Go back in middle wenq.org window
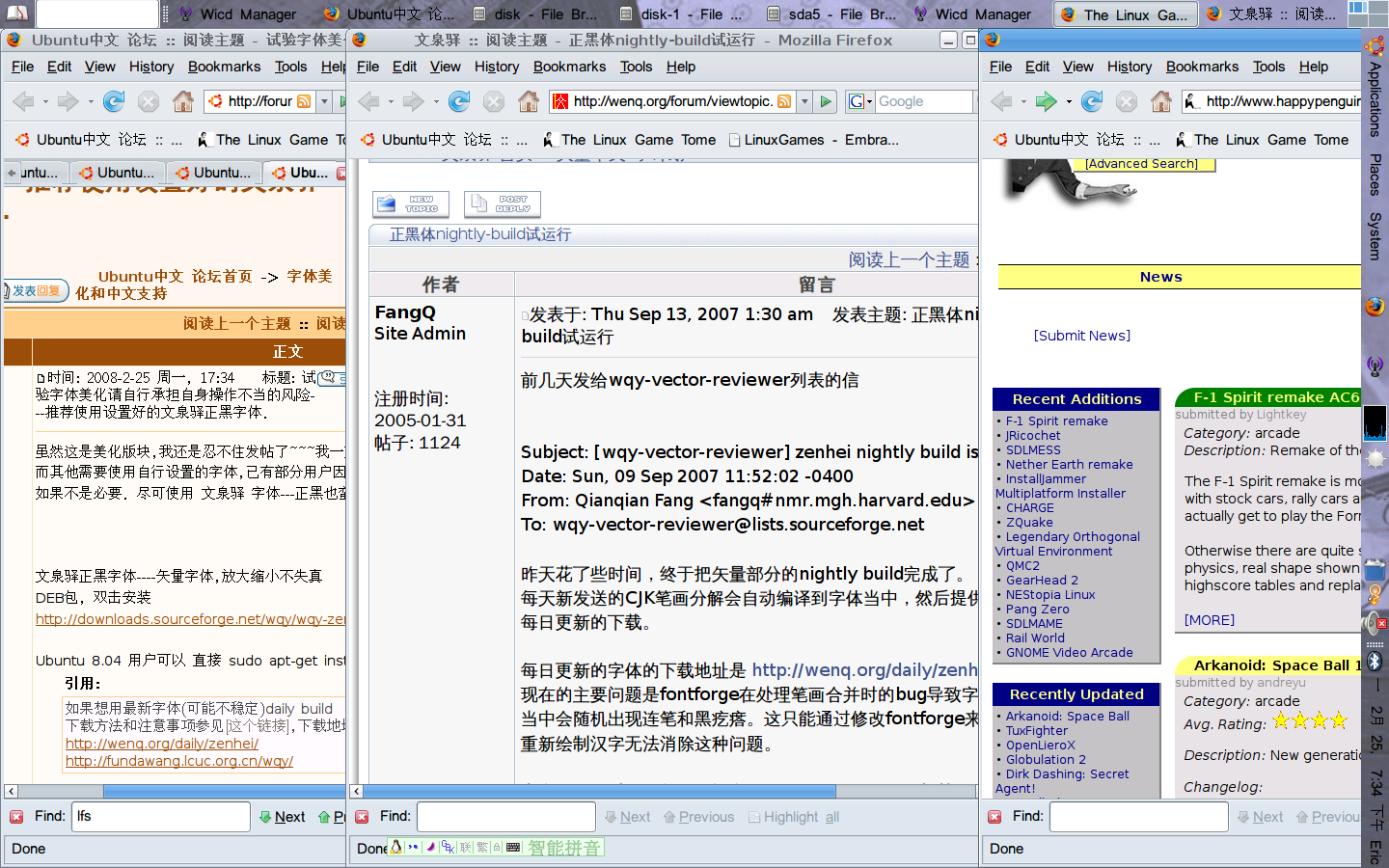This screenshot has width=1389, height=868. pos(368,101)
